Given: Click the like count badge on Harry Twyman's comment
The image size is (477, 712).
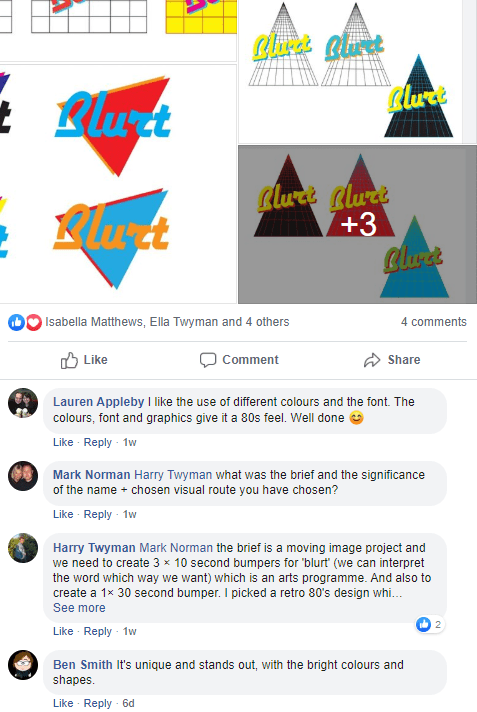Looking at the screenshot, I should coord(429,624).
